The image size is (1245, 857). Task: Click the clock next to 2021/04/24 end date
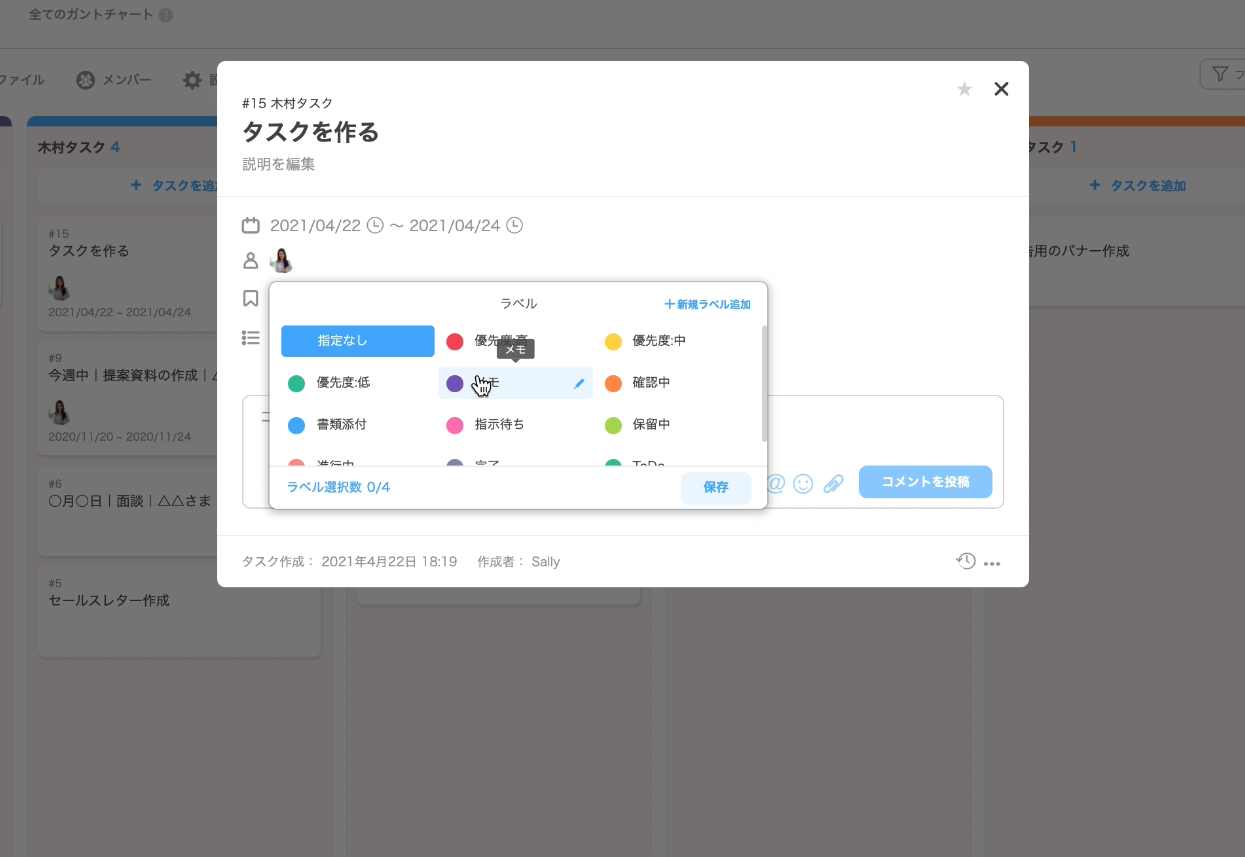click(514, 225)
